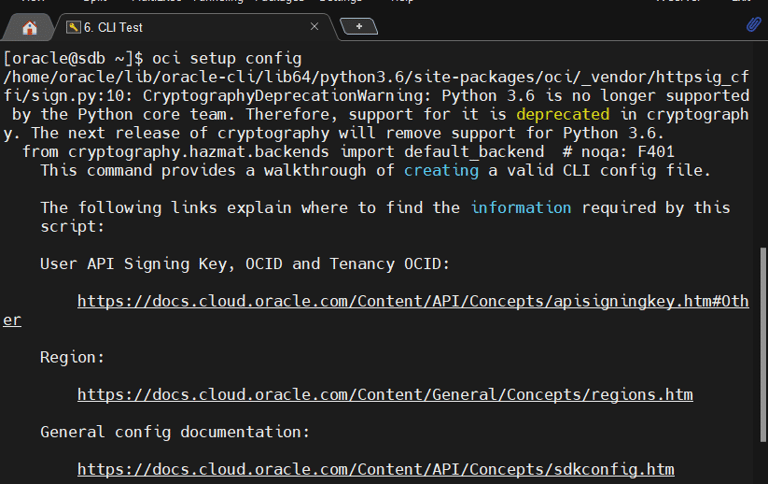Click the 'Region:' label
This screenshot has height=484, width=768.
pyautogui.click(x=72, y=357)
